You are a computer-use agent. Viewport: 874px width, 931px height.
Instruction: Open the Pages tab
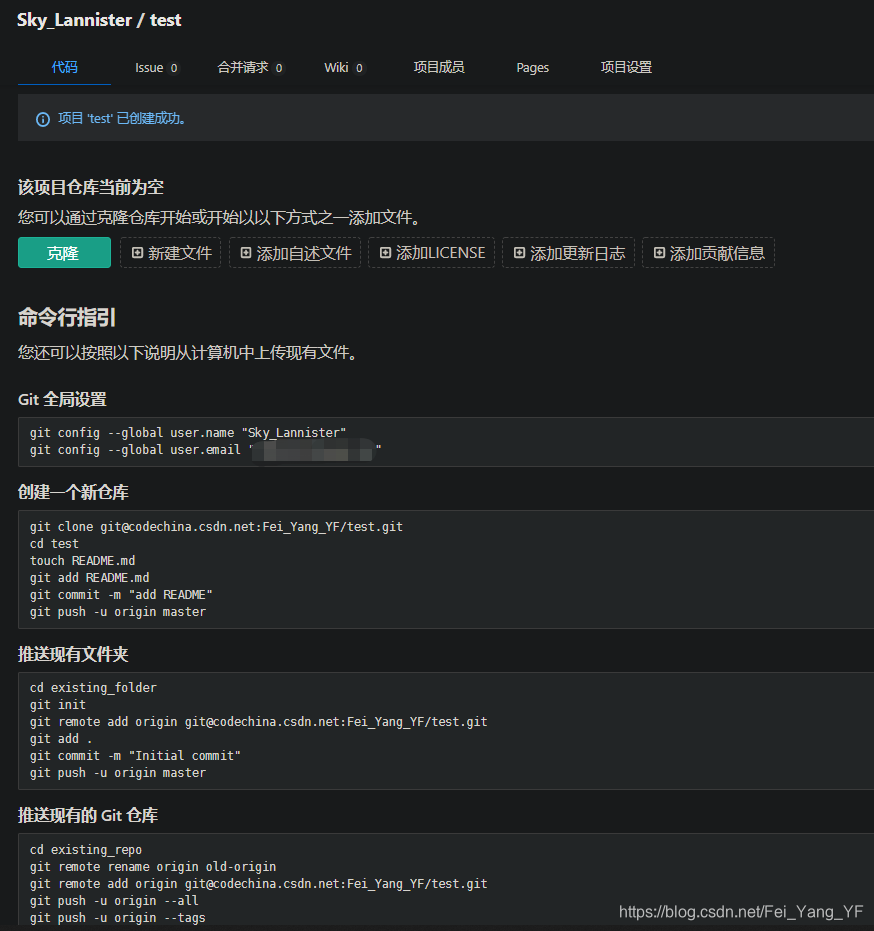[532, 68]
